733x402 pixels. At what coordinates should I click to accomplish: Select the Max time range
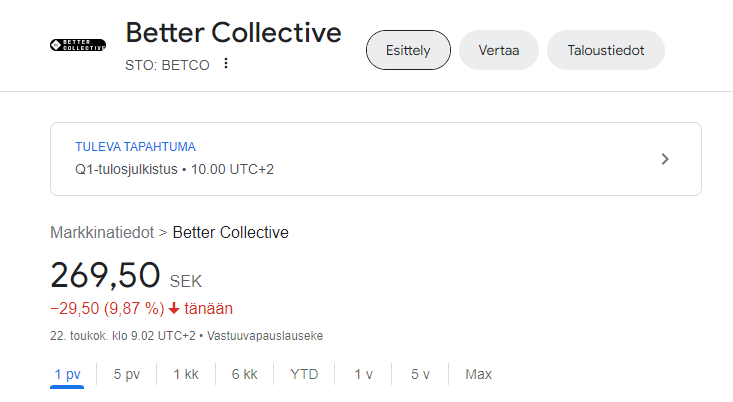(x=478, y=374)
